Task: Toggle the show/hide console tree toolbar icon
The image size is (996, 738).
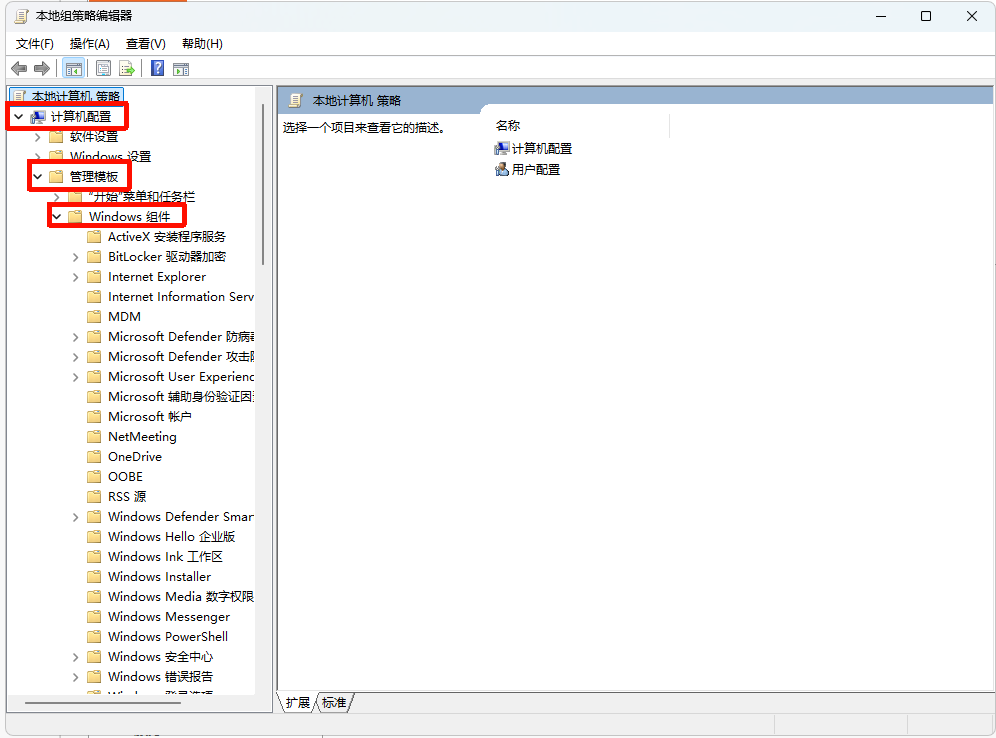Action: (x=73, y=68)
